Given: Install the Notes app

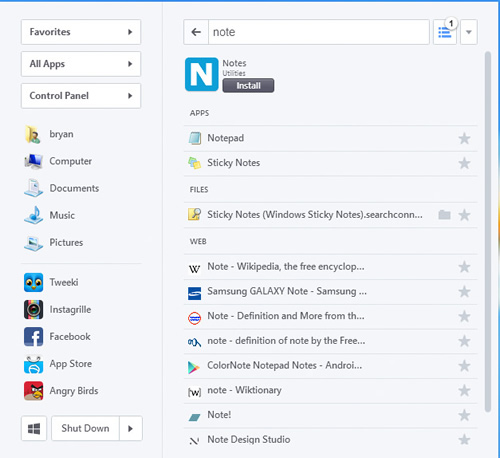Looking at the screenshot, I should (x=248, y=86).
